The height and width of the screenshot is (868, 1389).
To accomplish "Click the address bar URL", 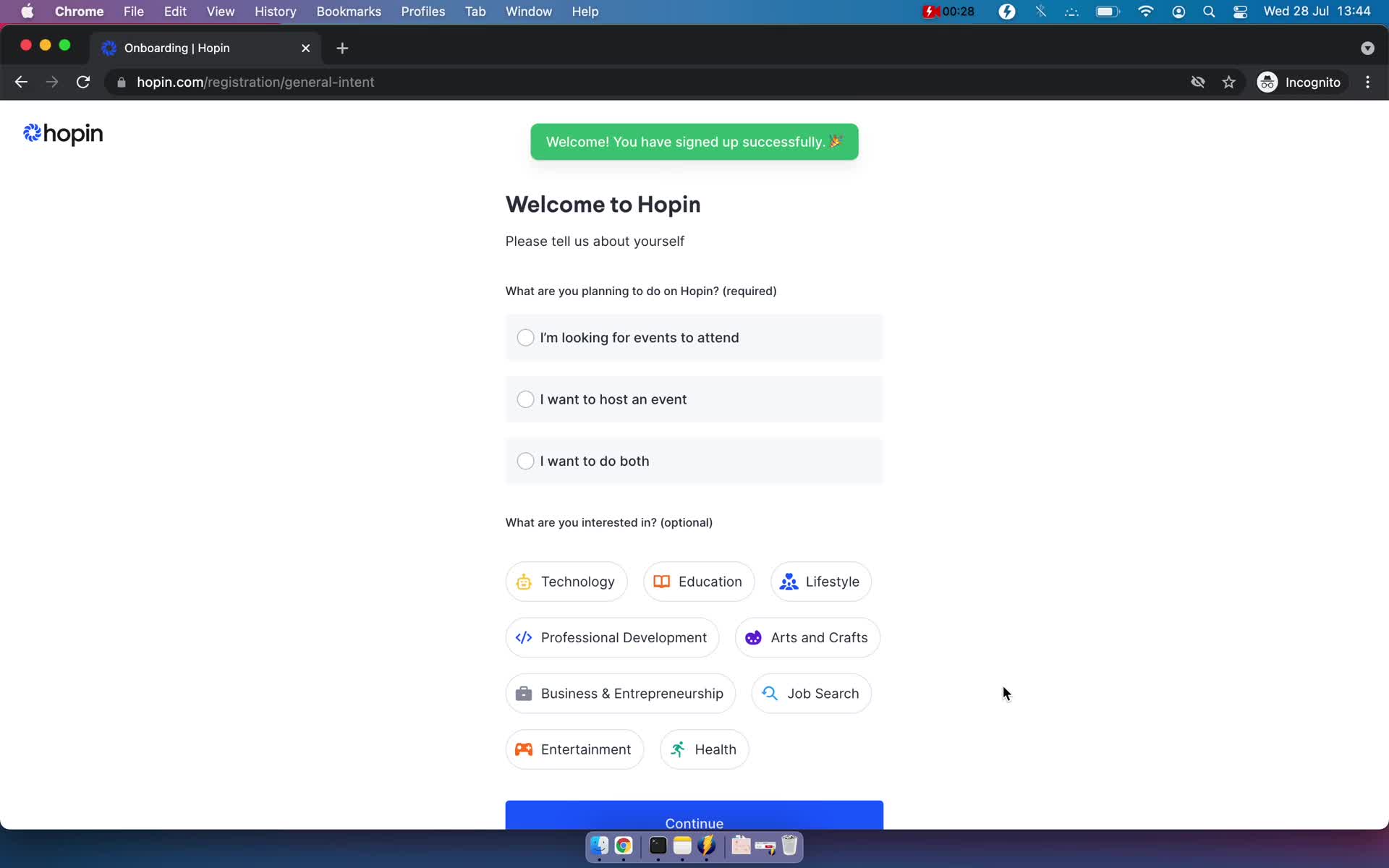I will [255, 82].
